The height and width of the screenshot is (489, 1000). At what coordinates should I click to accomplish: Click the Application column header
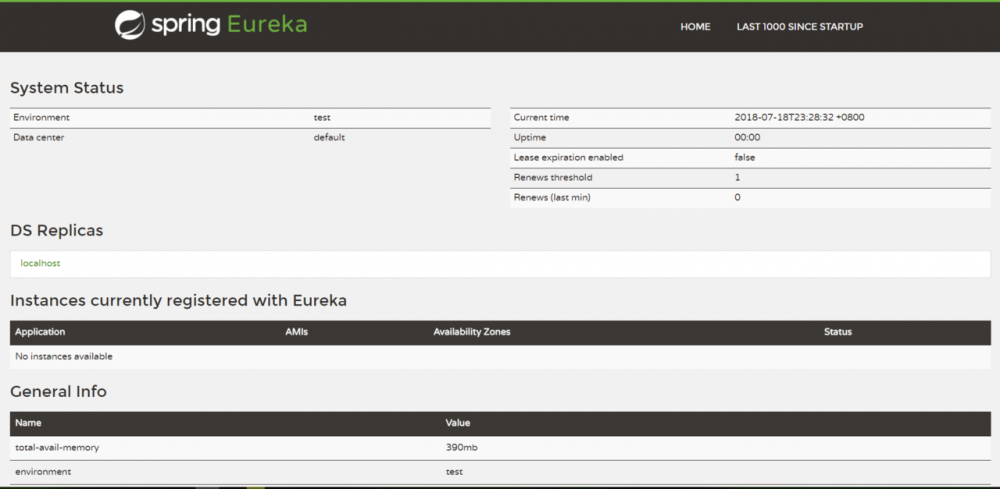pyautogui.click(x=40, y=332)
